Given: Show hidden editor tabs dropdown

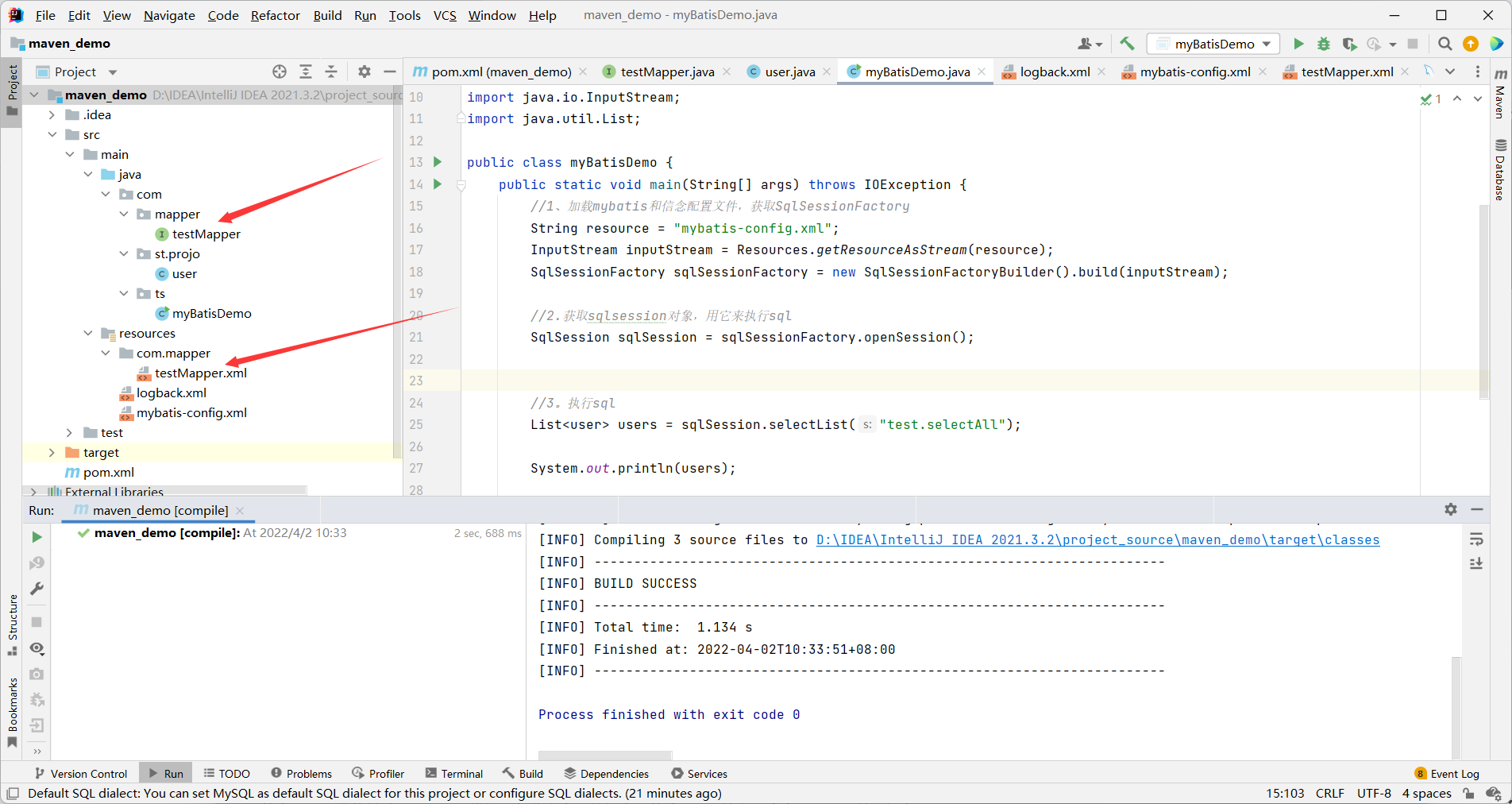Looking at the screenshot, I should 1450,72.
